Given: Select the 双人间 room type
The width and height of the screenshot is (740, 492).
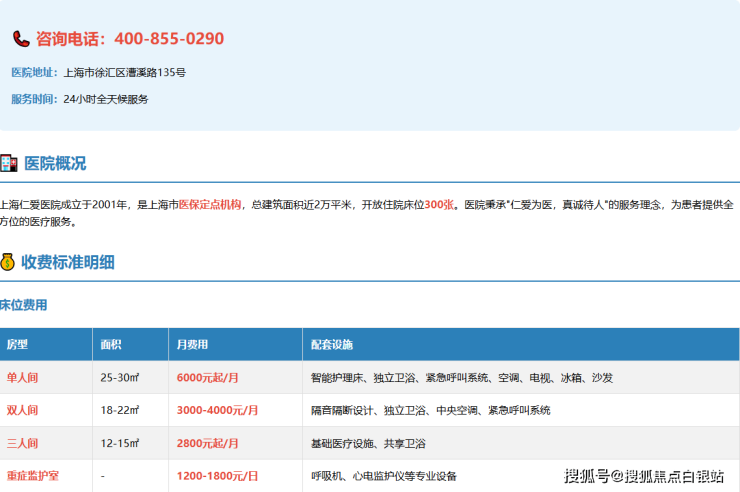Looking at the screenshot, I should pos(22,410).
